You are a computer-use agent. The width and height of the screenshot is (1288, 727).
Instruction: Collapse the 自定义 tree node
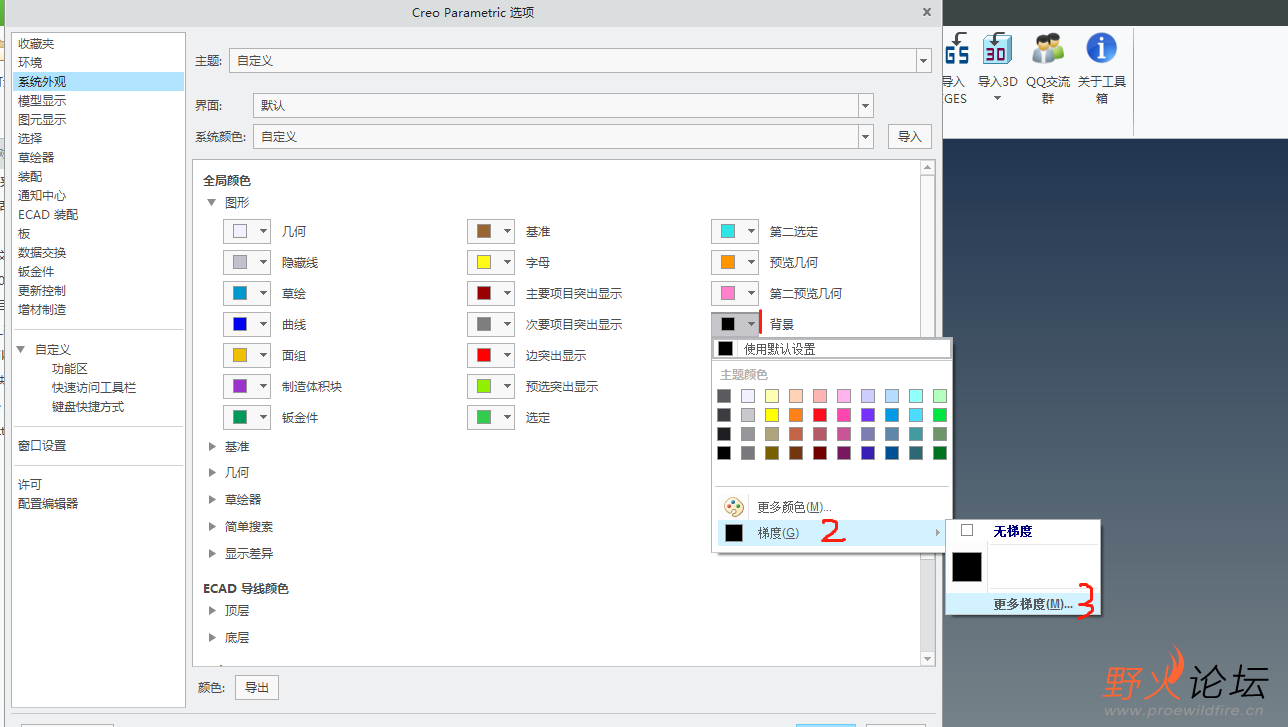[x=21, y=349]
